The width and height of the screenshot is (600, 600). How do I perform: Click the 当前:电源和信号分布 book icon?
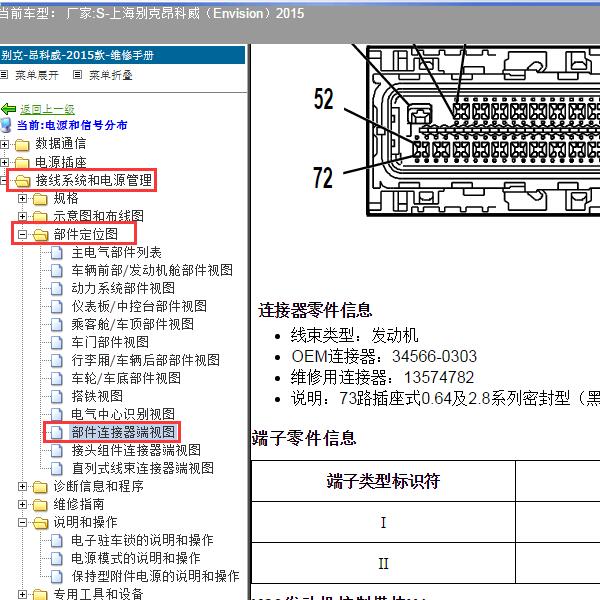(6, 125)
